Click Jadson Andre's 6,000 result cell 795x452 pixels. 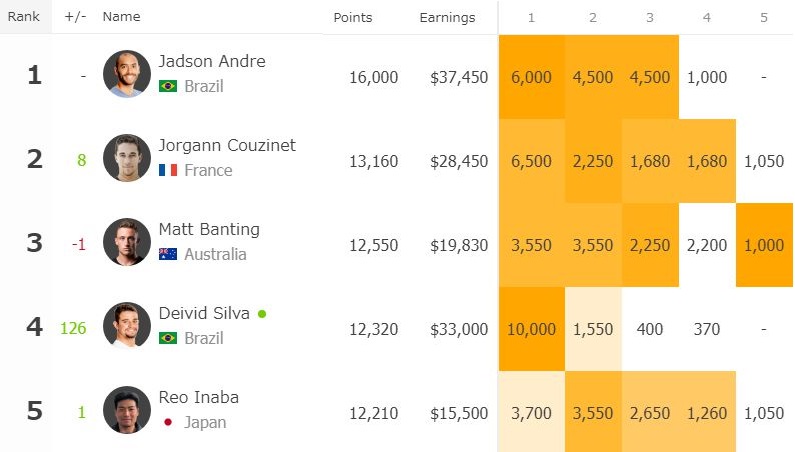point(531,77)
